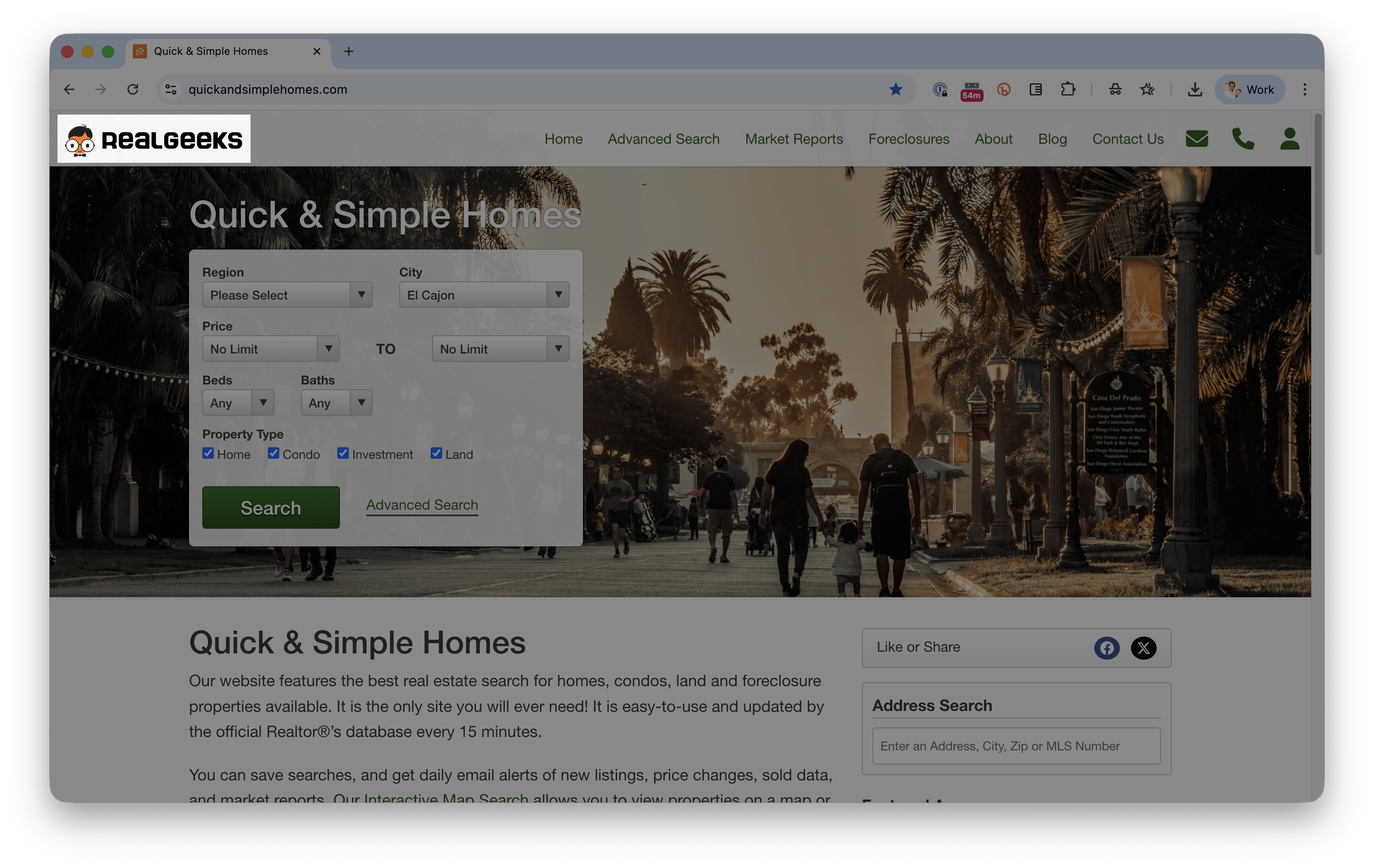Expand the City dropdown showing El Cajon
This screenshot has width=1374, height=868.
[x=484, y=295]
